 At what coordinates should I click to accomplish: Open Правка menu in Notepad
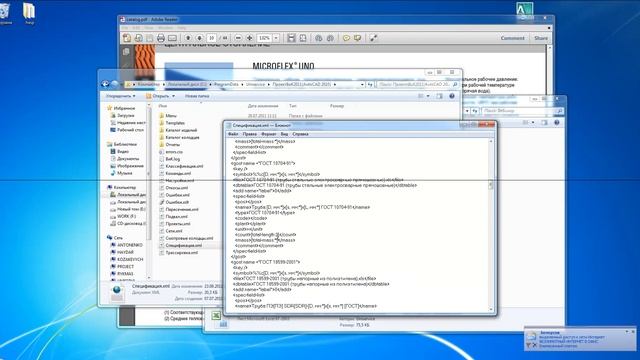pyautogui.click(x=249, y=134)
